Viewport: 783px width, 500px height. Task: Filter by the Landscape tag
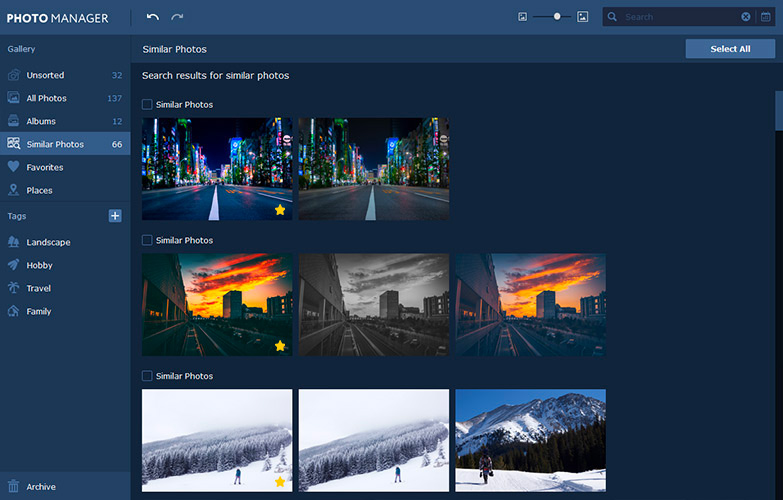(x=65, y=242)
